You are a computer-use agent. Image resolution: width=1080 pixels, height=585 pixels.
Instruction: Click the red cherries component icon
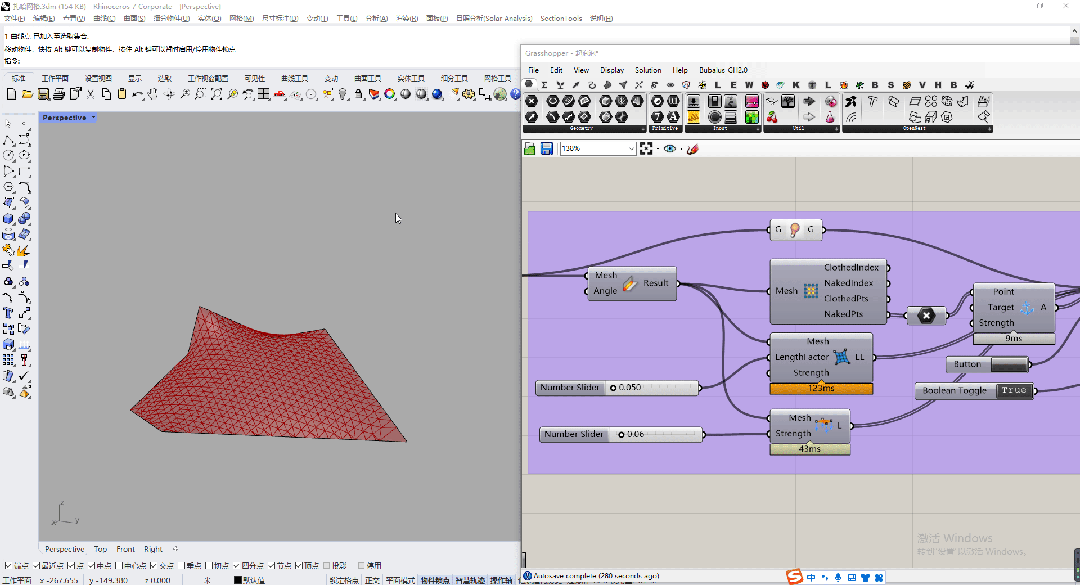click(771, 117)
